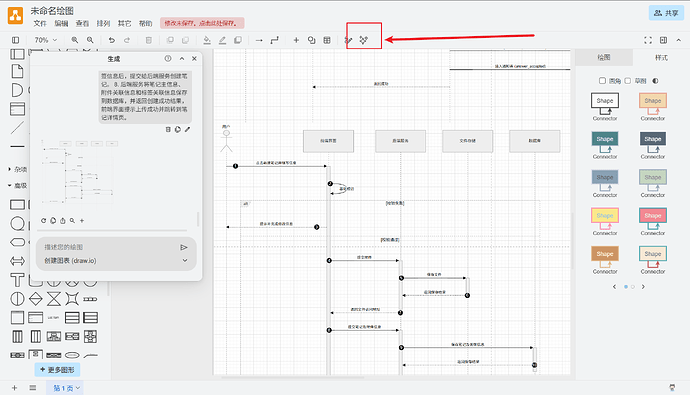
Task: Click the bring to front icon
Action: point(170,40)
